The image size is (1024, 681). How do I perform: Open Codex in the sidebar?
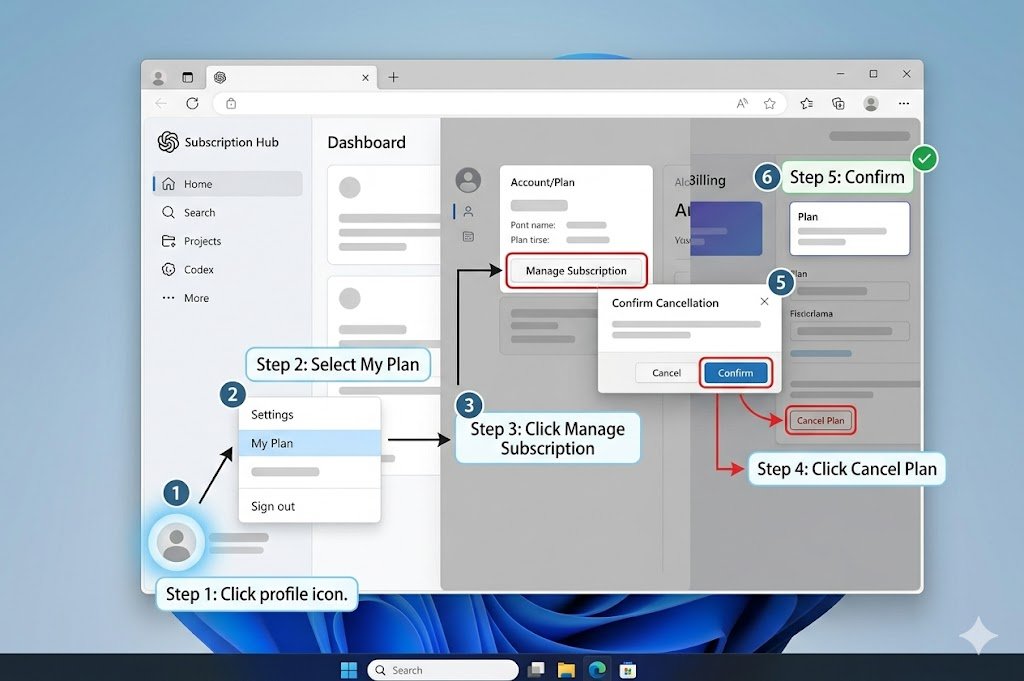tap(228, 270)
